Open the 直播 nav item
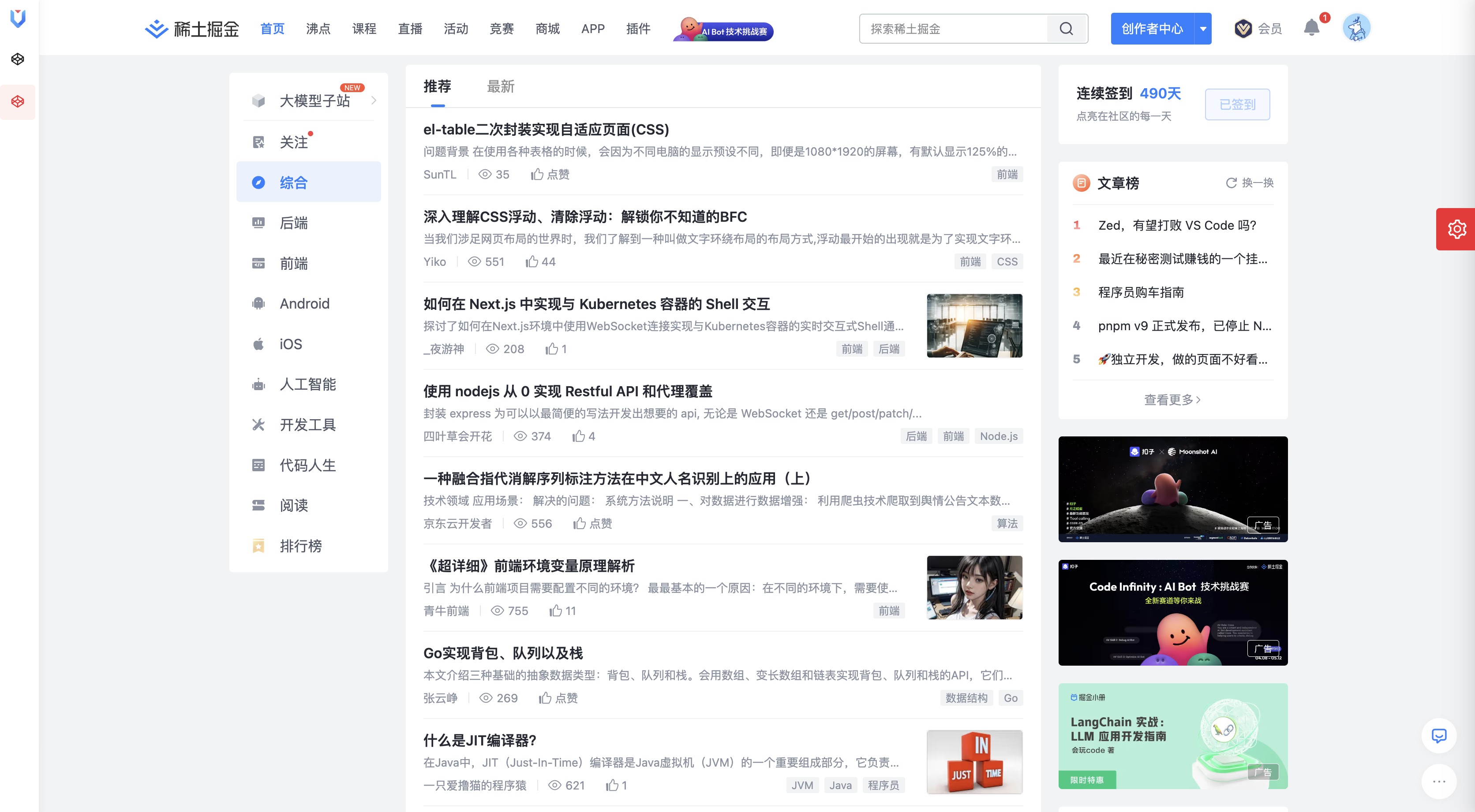This screenshot has height=812, width=1475. click(410, 29)
